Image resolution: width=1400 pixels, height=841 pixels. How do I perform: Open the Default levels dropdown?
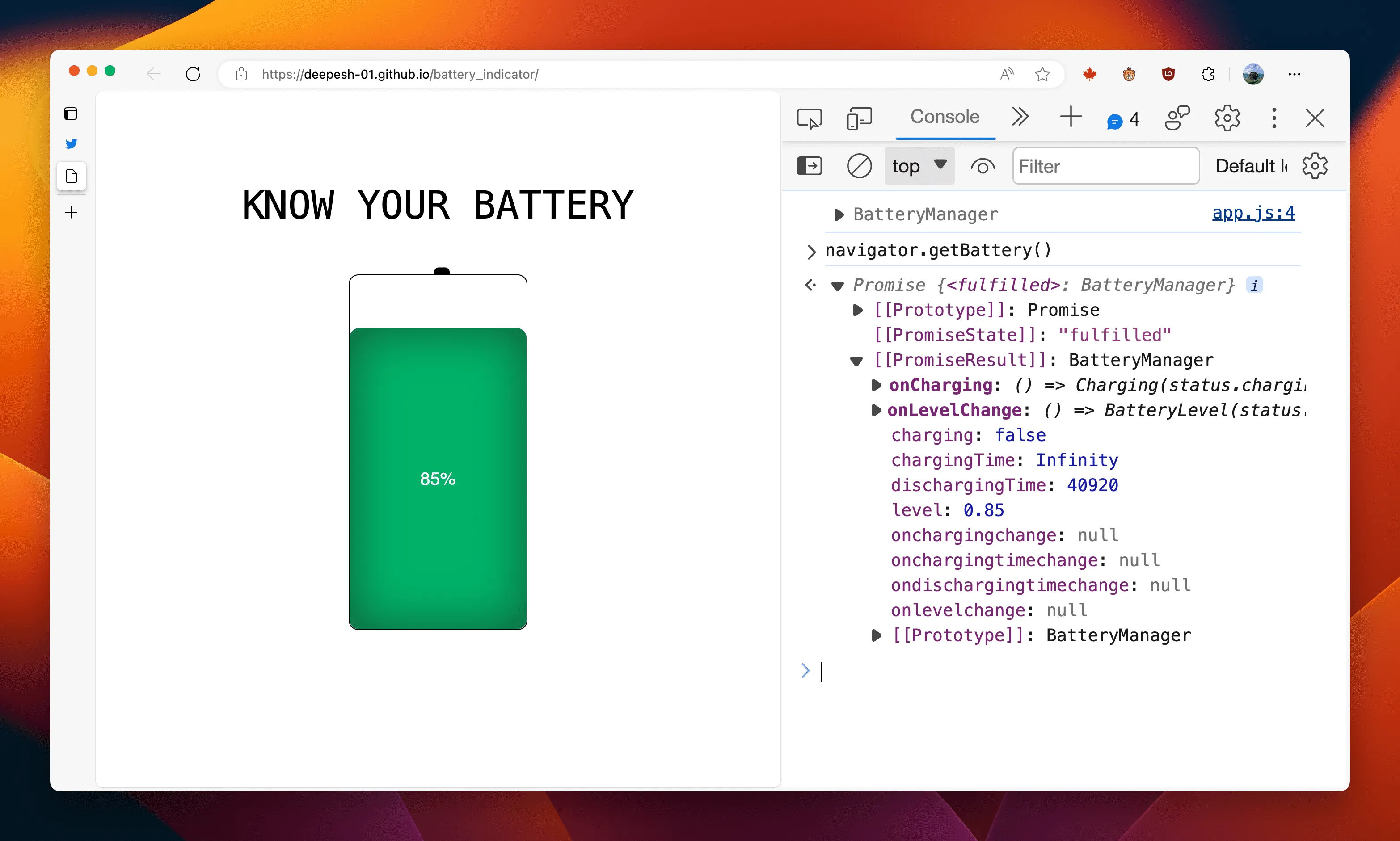1250,166
